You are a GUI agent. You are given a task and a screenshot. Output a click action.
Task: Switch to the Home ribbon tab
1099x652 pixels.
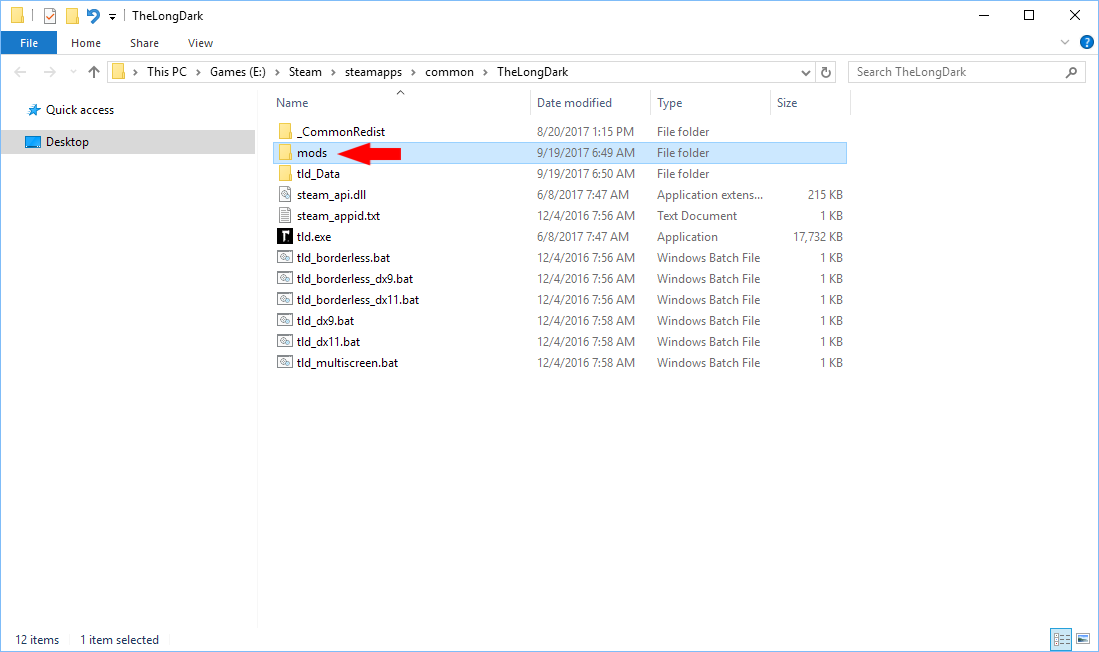(86, 43)
